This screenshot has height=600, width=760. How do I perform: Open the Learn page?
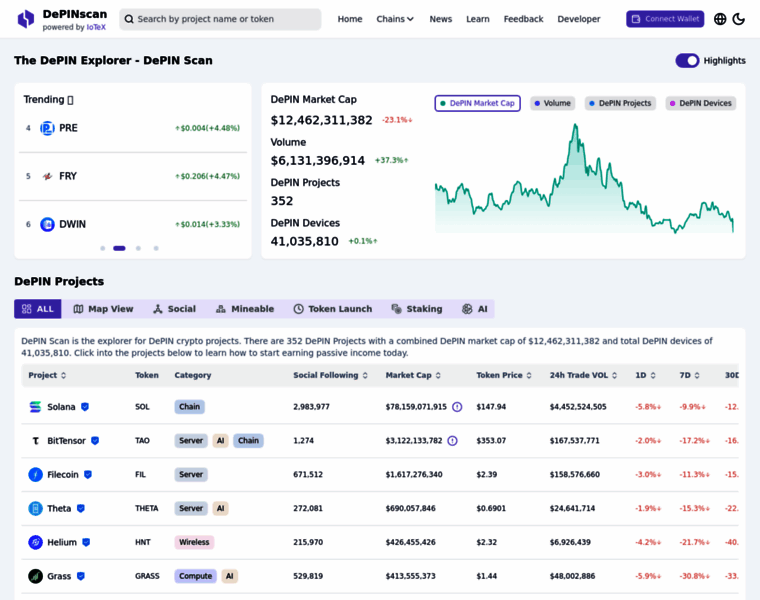tap(478, 19)
